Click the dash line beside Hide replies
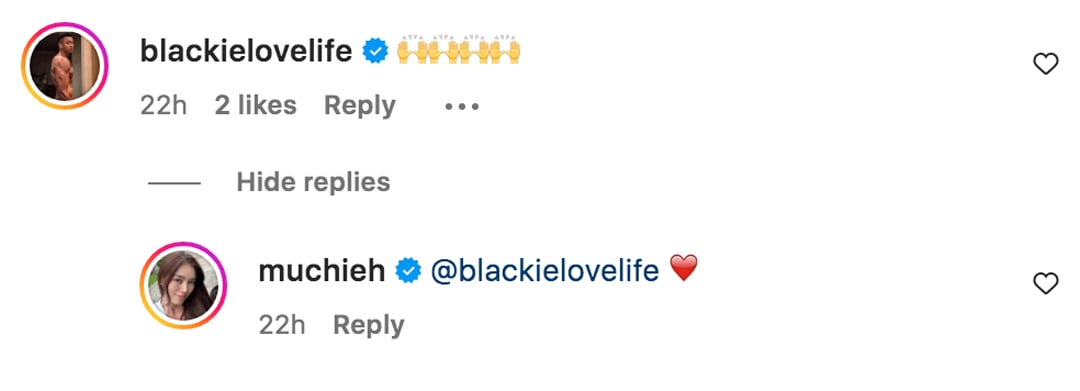The width and height of the screenshot is (1080, 391). [174, 183]
